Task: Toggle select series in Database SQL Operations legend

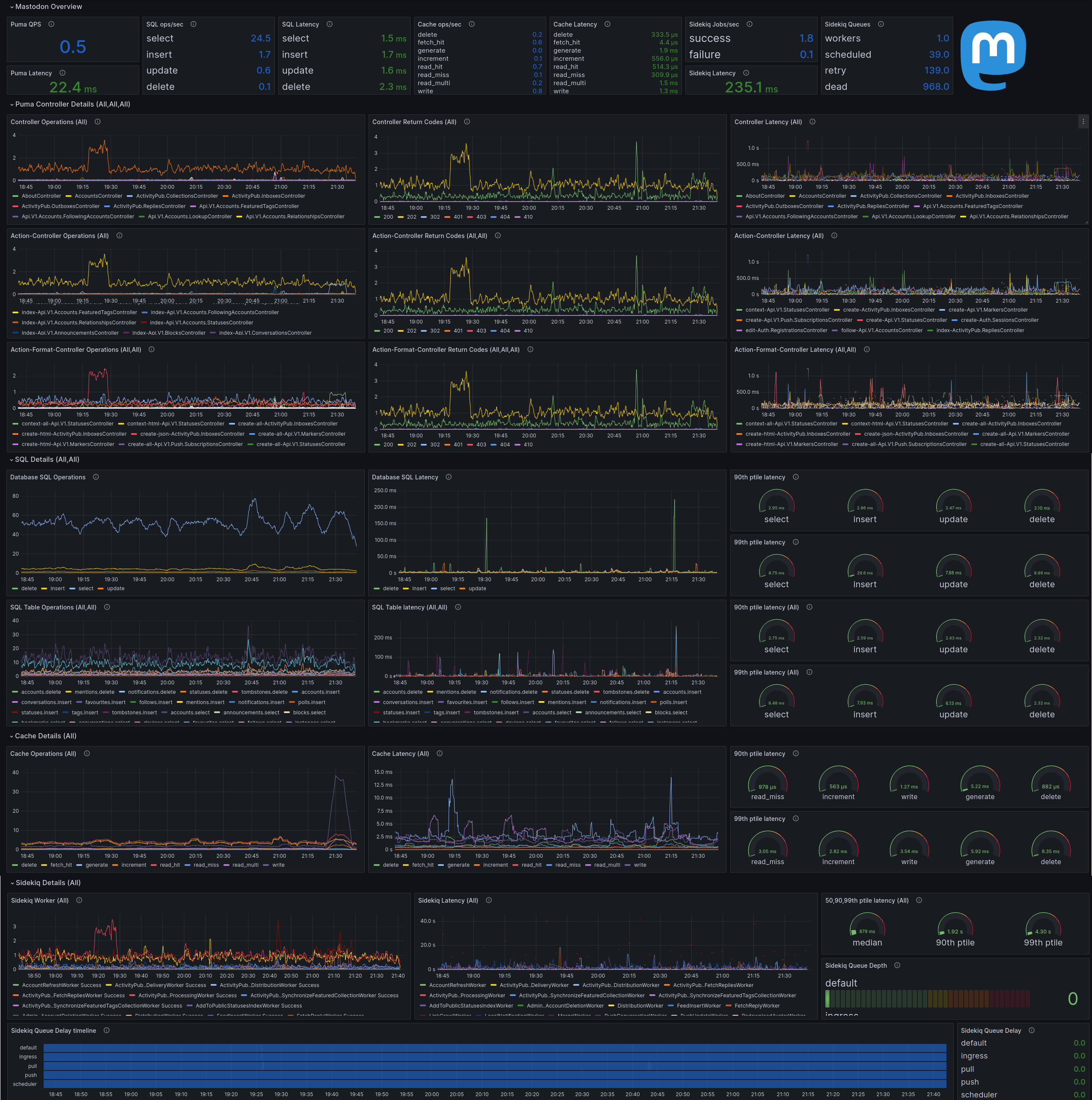Action: (x=86, y=589)
